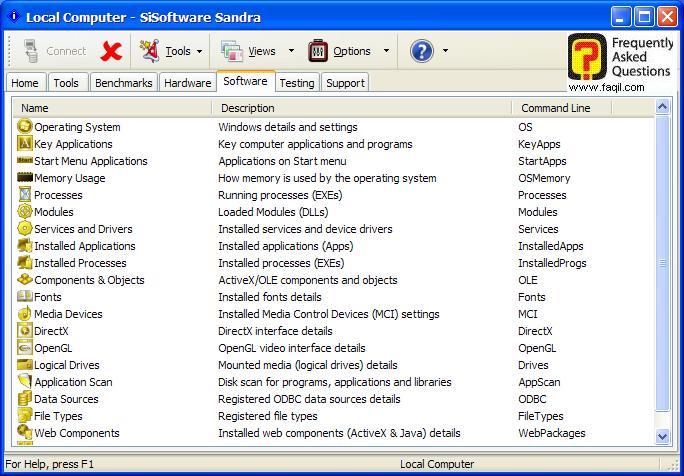The width and height of the screenshot is (684, 476).
Task: Click the Options toolbar button
Action: coord(339,51)
